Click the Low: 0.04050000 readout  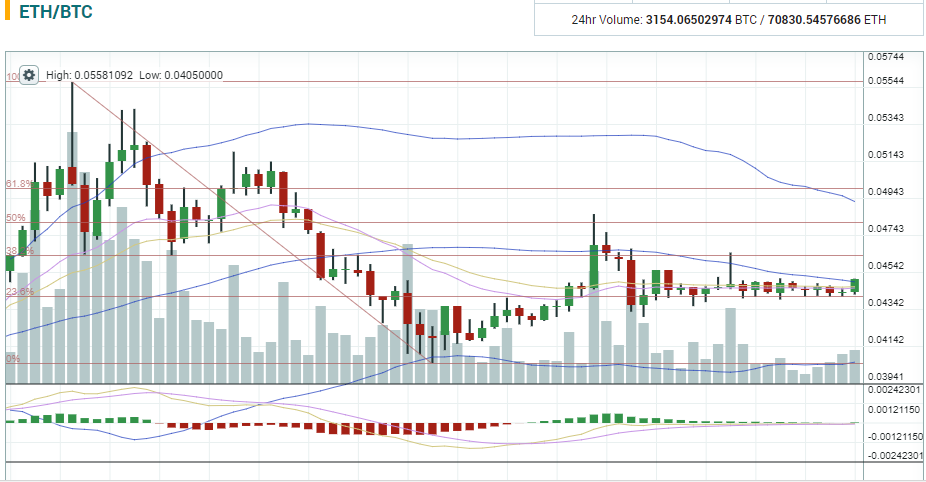click(181, 75)
